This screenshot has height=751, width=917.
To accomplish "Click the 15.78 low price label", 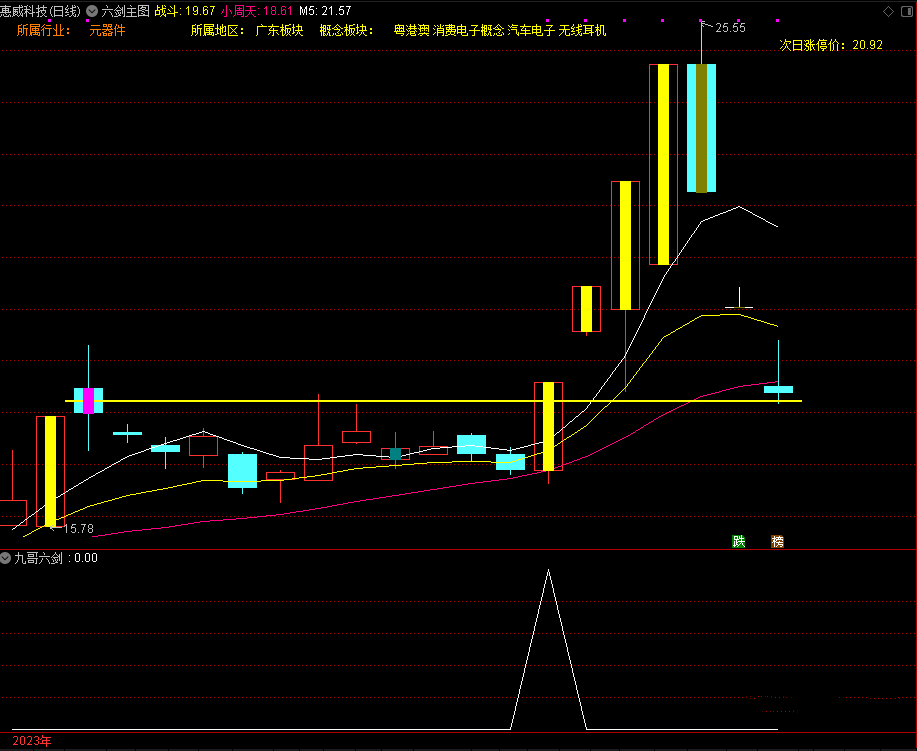I will pos(78,528).
